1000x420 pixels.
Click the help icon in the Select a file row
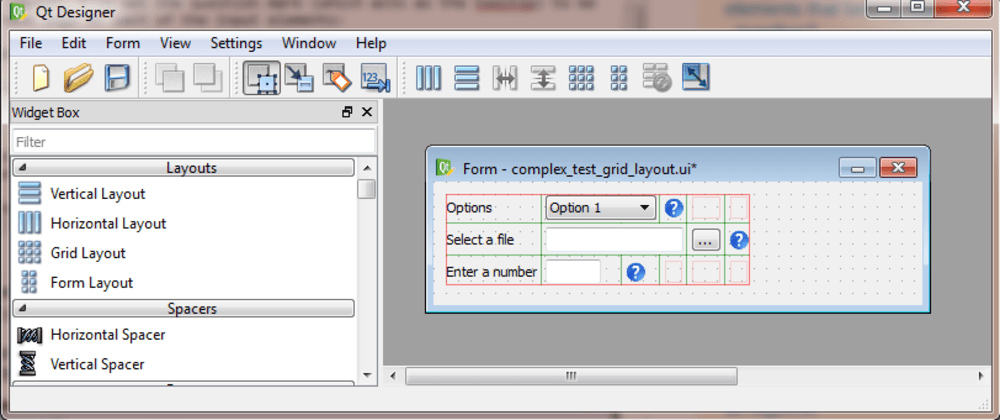(739, 240)
